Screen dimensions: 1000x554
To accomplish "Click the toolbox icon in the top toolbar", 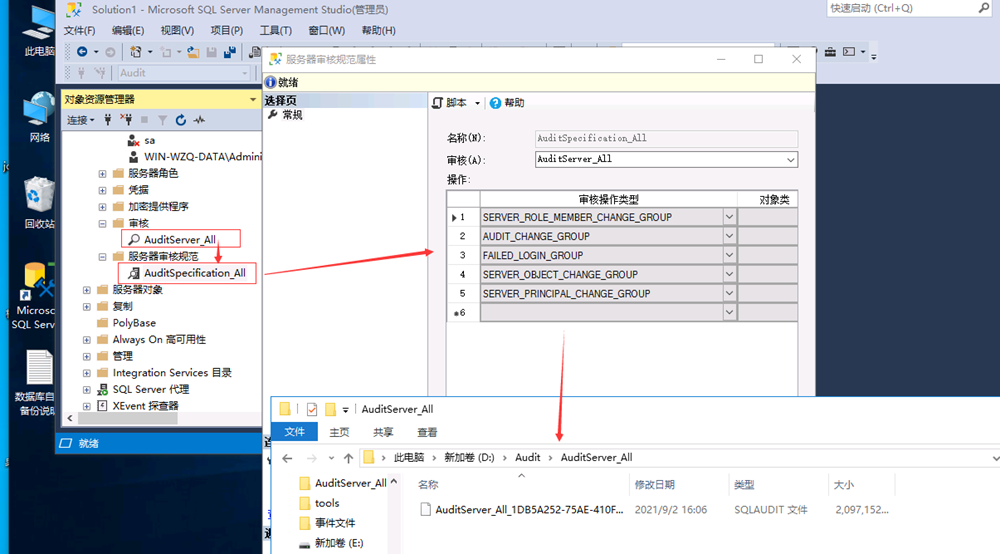I will 829,52.
